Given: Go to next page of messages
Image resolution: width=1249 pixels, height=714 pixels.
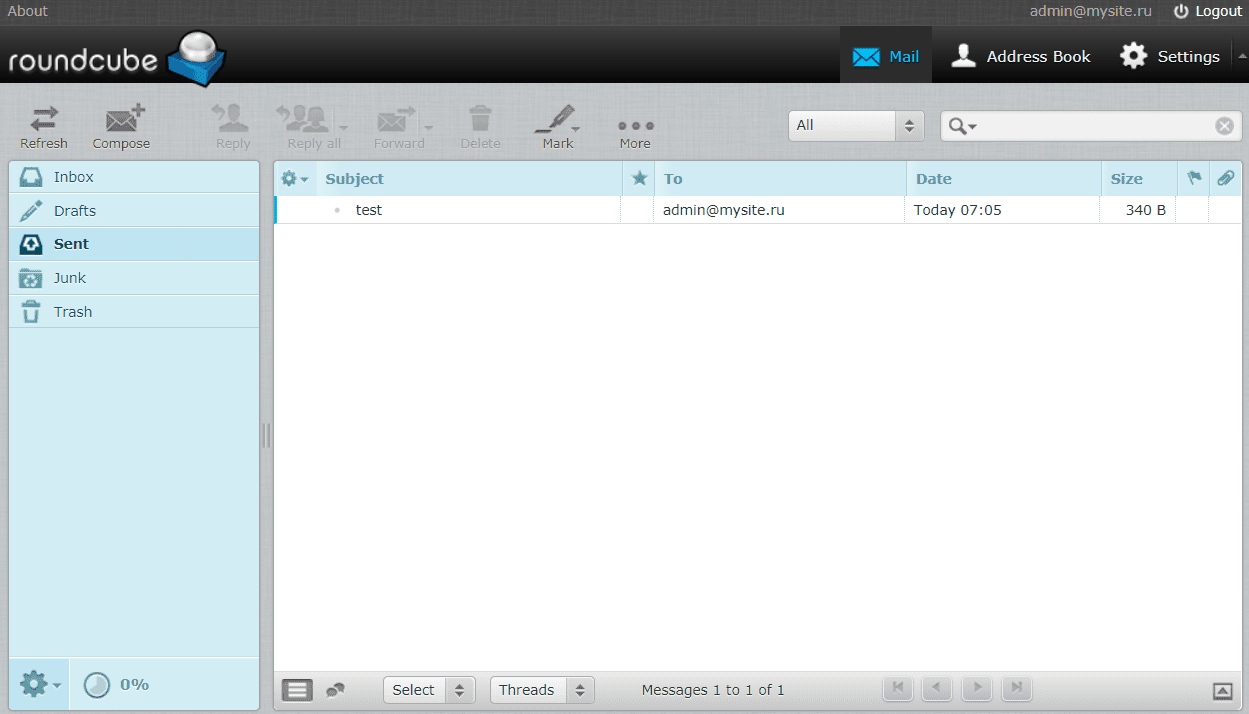Looking at the screenshot, I should [x=977, y=688].
